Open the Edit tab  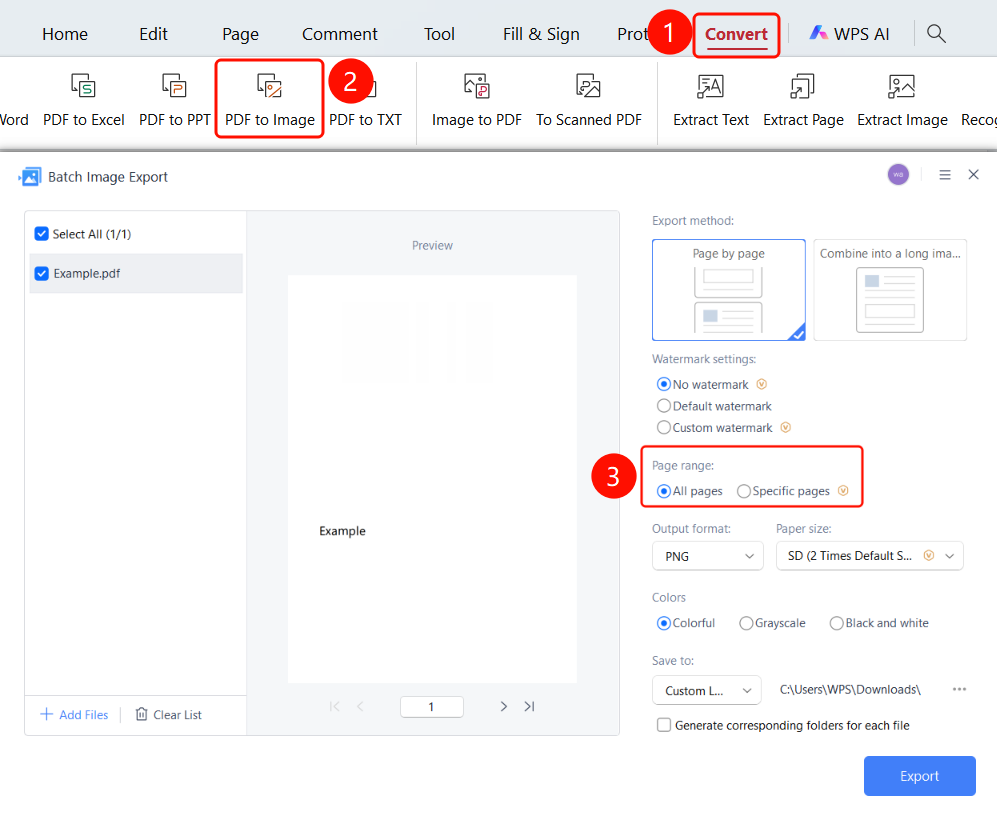[x=153, y=34]
